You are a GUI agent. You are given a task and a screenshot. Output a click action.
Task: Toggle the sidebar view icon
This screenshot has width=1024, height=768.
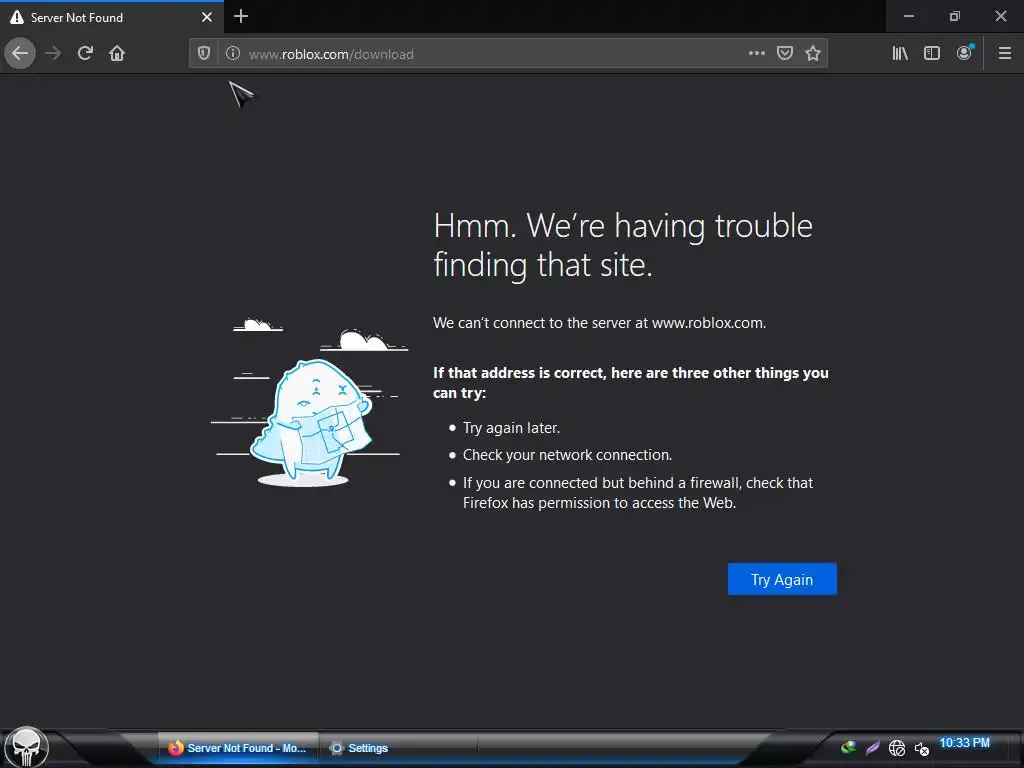tap(932, 53)
